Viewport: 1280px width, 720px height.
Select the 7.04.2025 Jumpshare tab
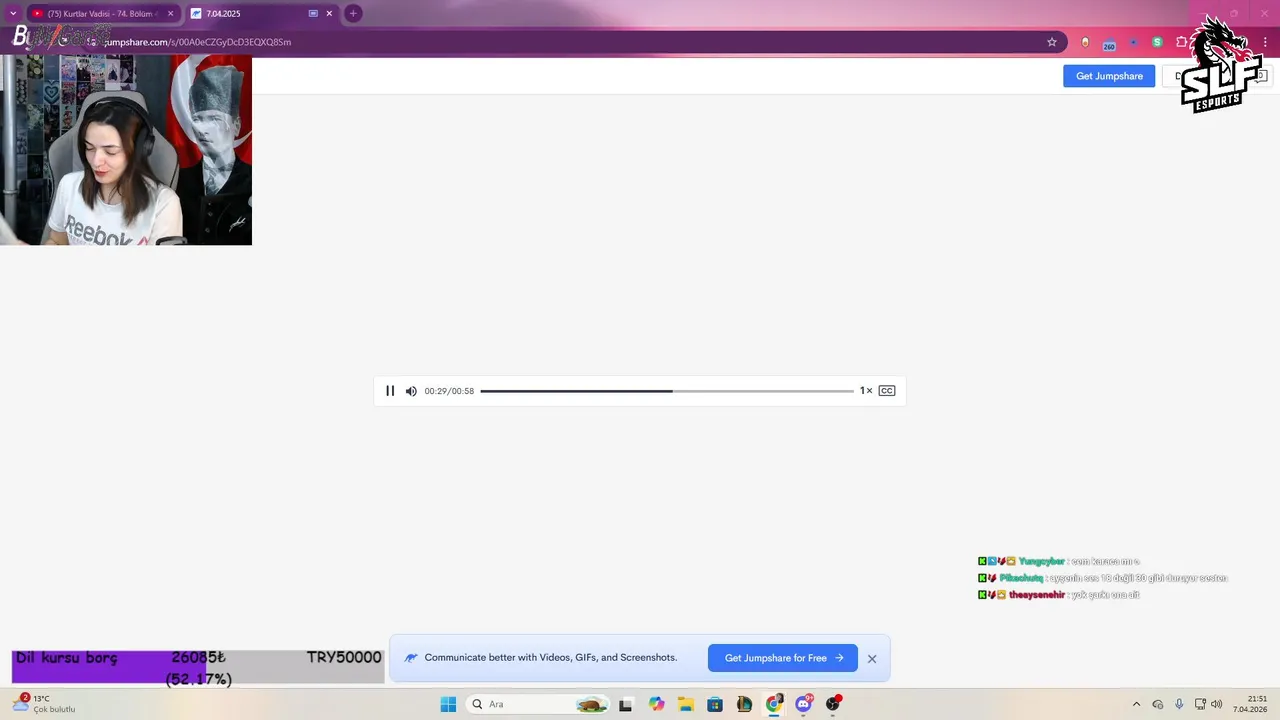click(261, 14)
